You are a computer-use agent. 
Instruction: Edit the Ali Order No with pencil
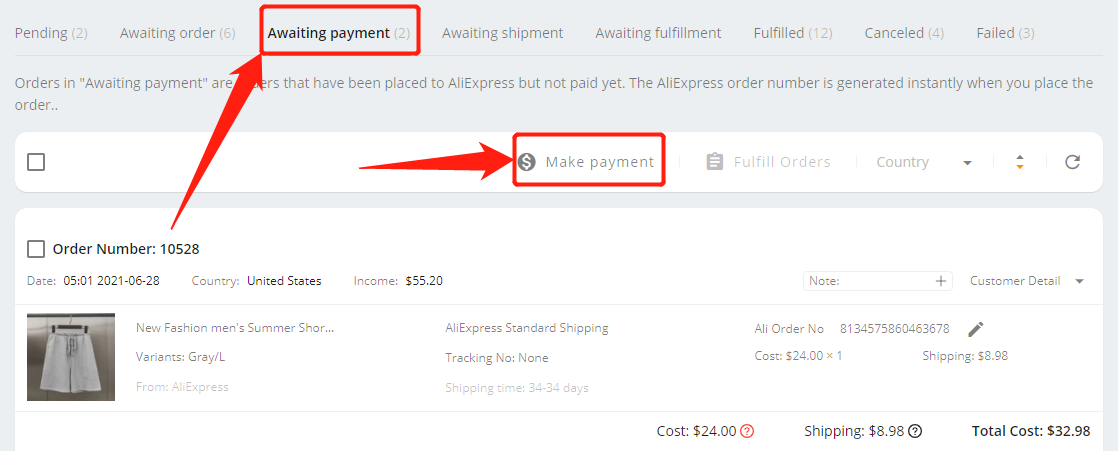click(x=976, y=329)
